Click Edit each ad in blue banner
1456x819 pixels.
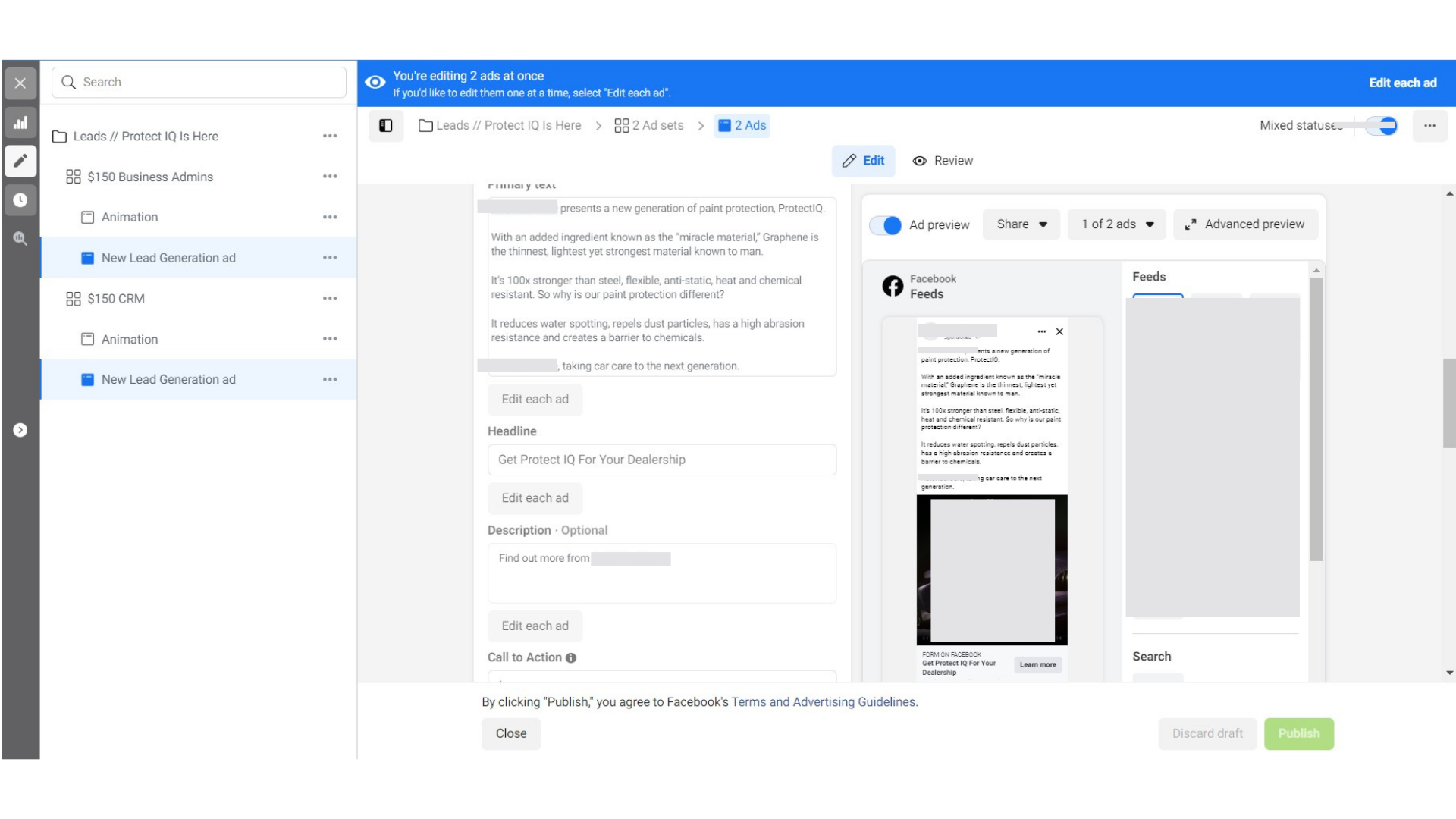pos(1402,83)
